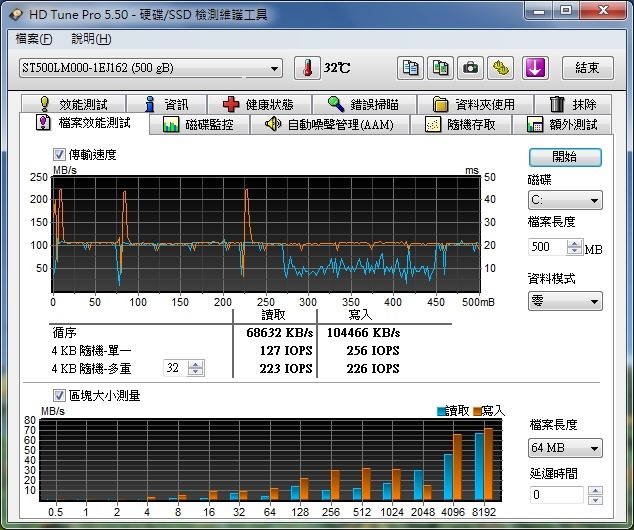Open the 資料夾使用 folder usage tab
Viewport: 634px width, 530px height.
click(475, 104)
